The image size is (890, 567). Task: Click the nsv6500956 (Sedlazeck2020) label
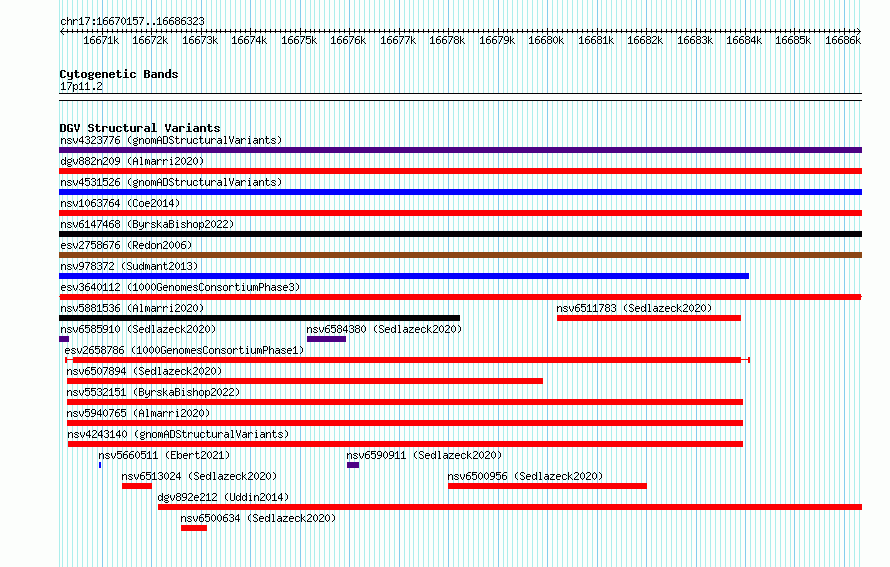(x=525, y=476)
